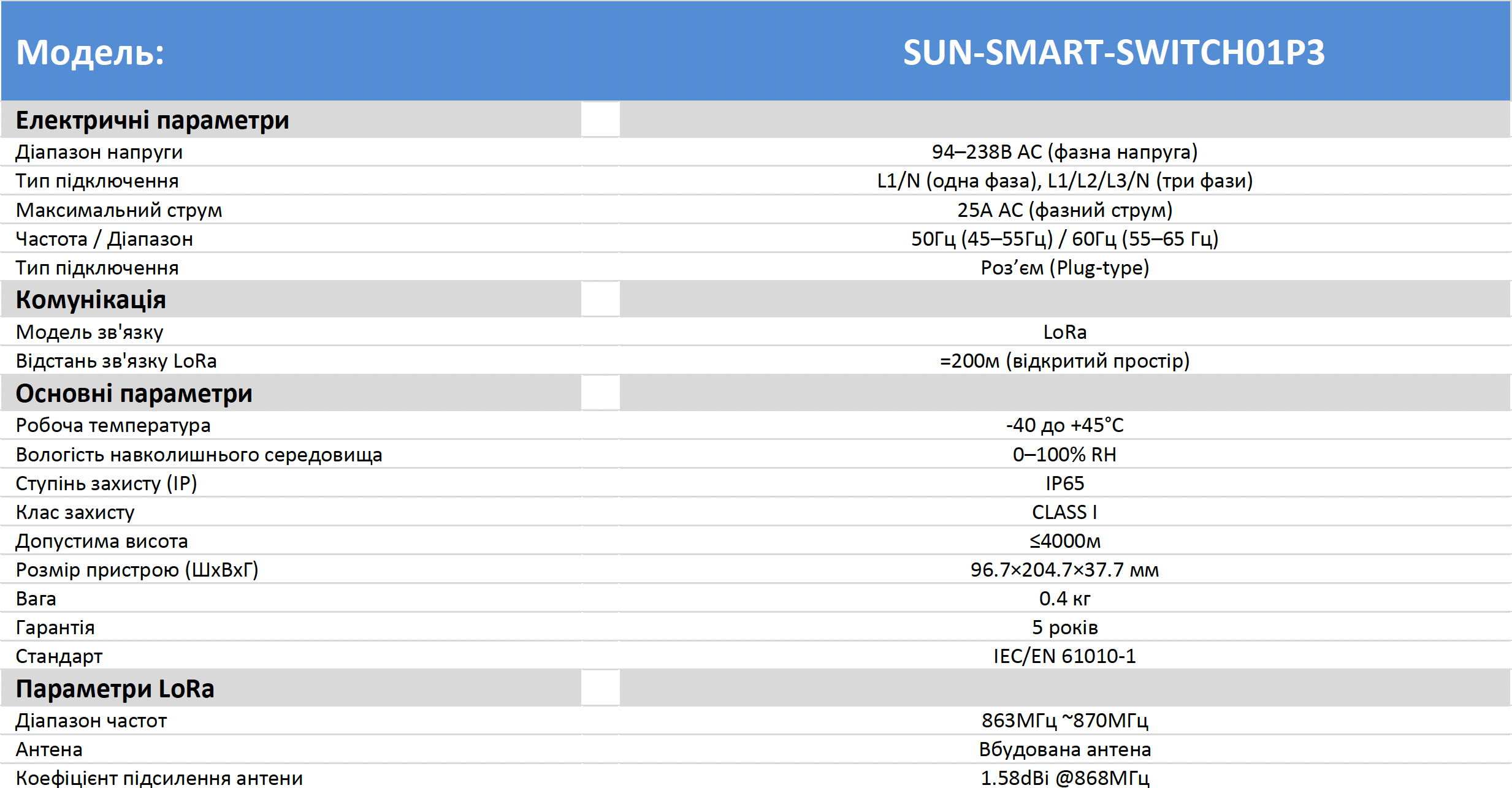
Task: Select the model name SUN-SMART-SWITCH01P3
Action: (x=1113, y=53)
